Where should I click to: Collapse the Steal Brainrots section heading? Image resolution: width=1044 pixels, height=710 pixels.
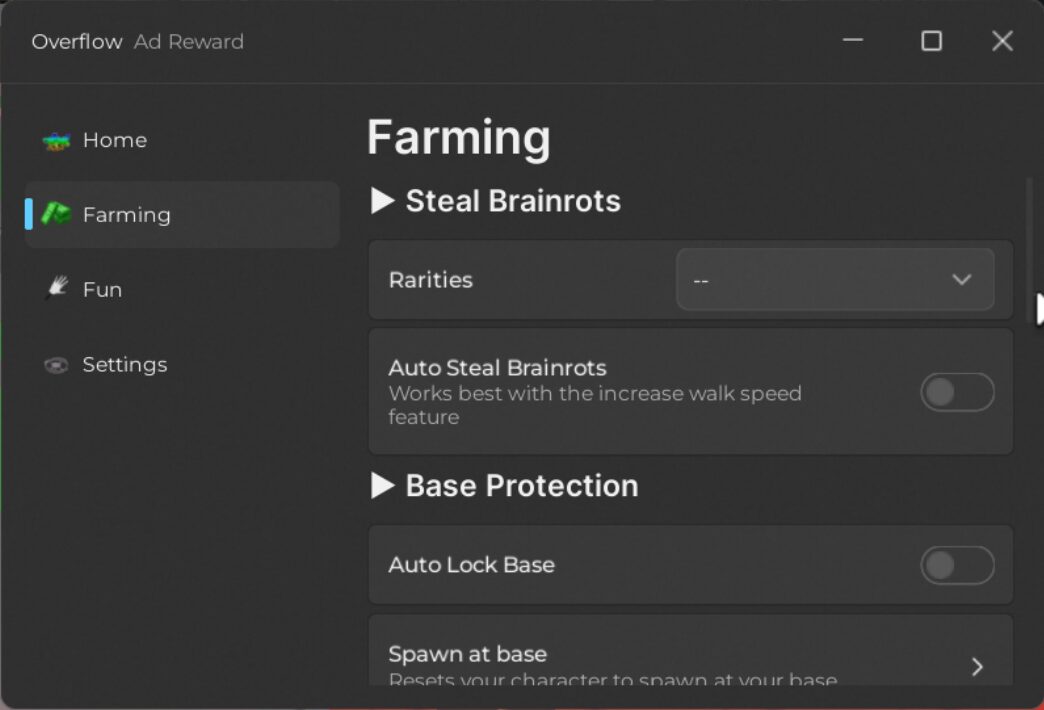point(513,201)
